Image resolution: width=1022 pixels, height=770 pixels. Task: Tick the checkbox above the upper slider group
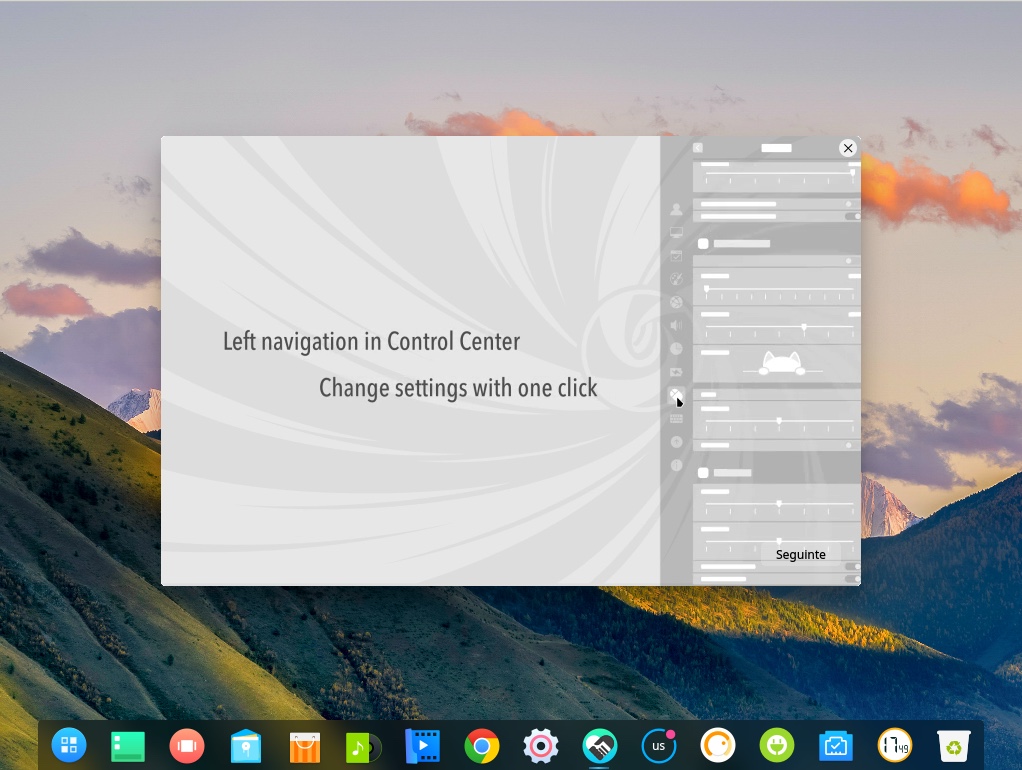point(703,243)
